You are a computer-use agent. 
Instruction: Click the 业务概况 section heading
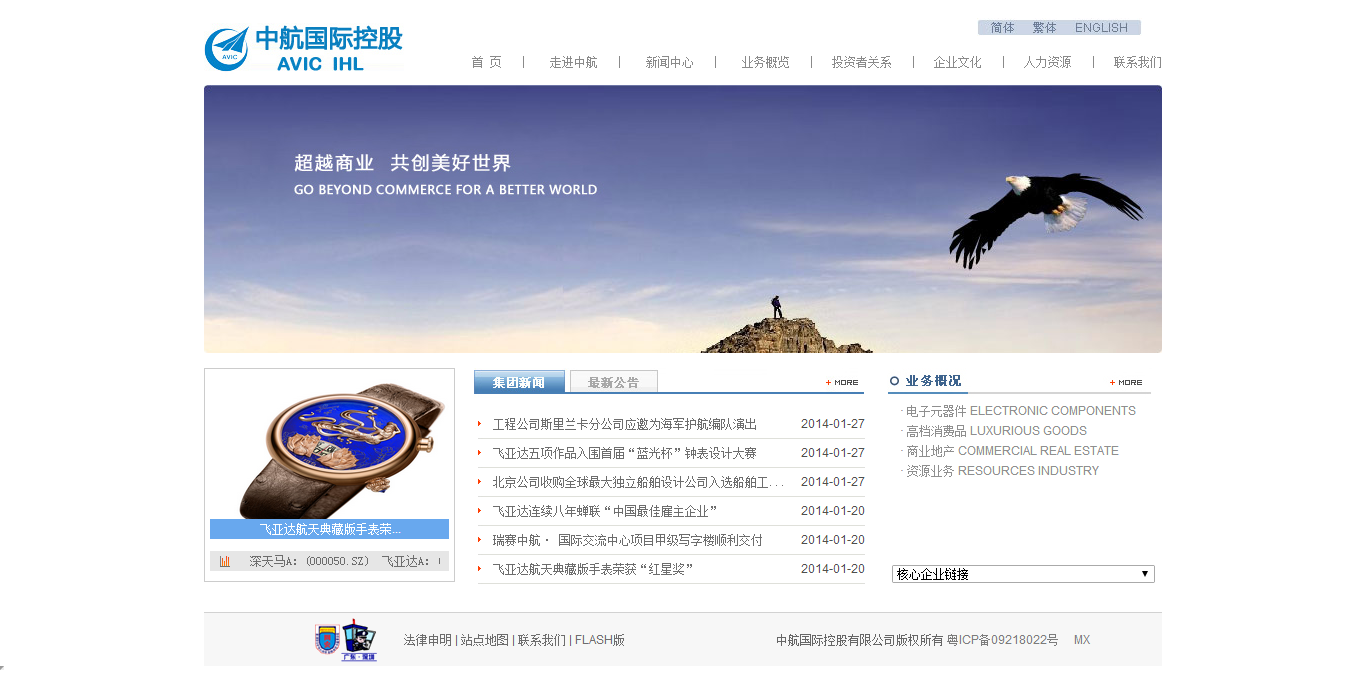point(933,381)
